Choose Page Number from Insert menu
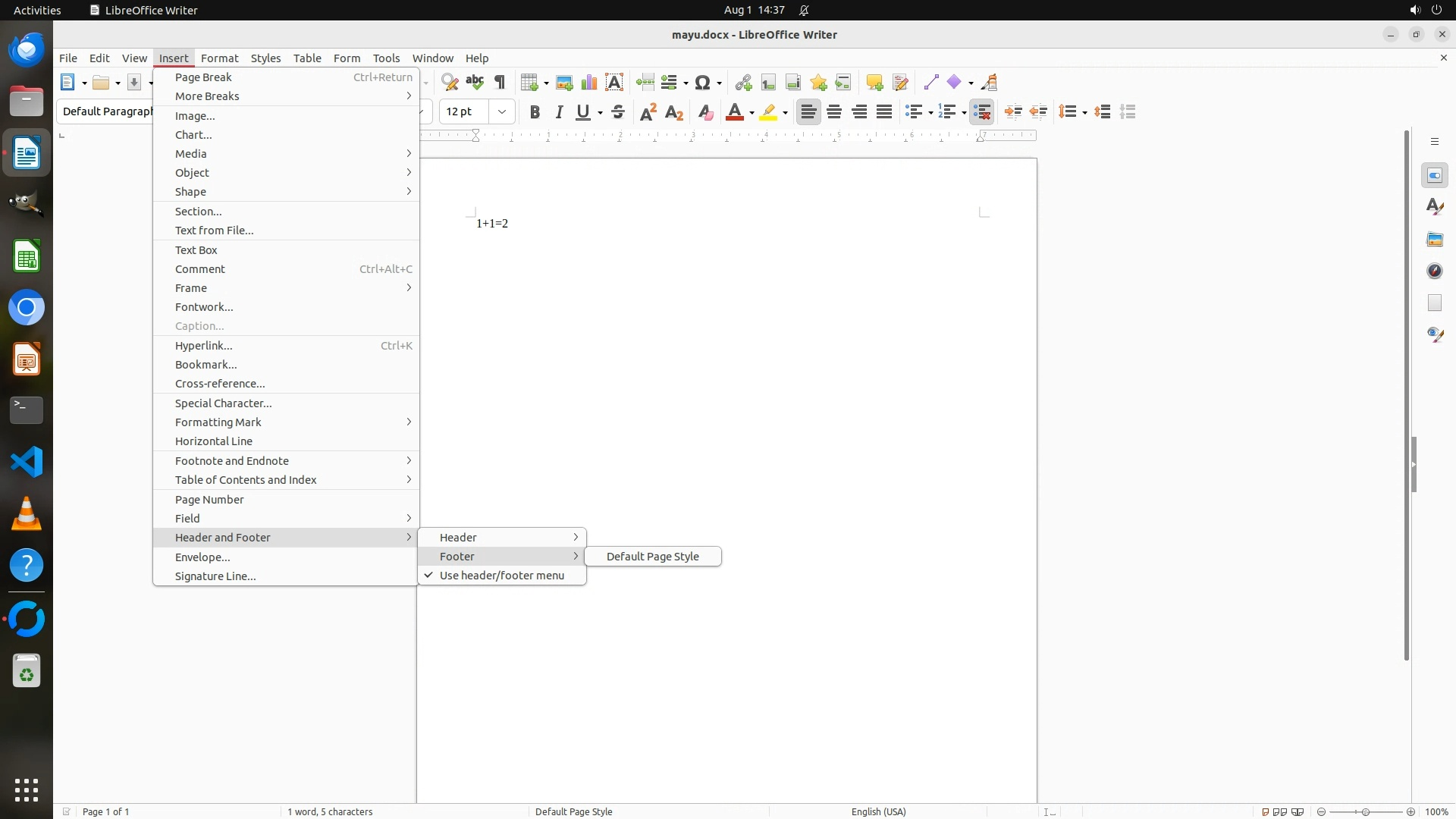The image size is (1456, 819). (209, 500)
